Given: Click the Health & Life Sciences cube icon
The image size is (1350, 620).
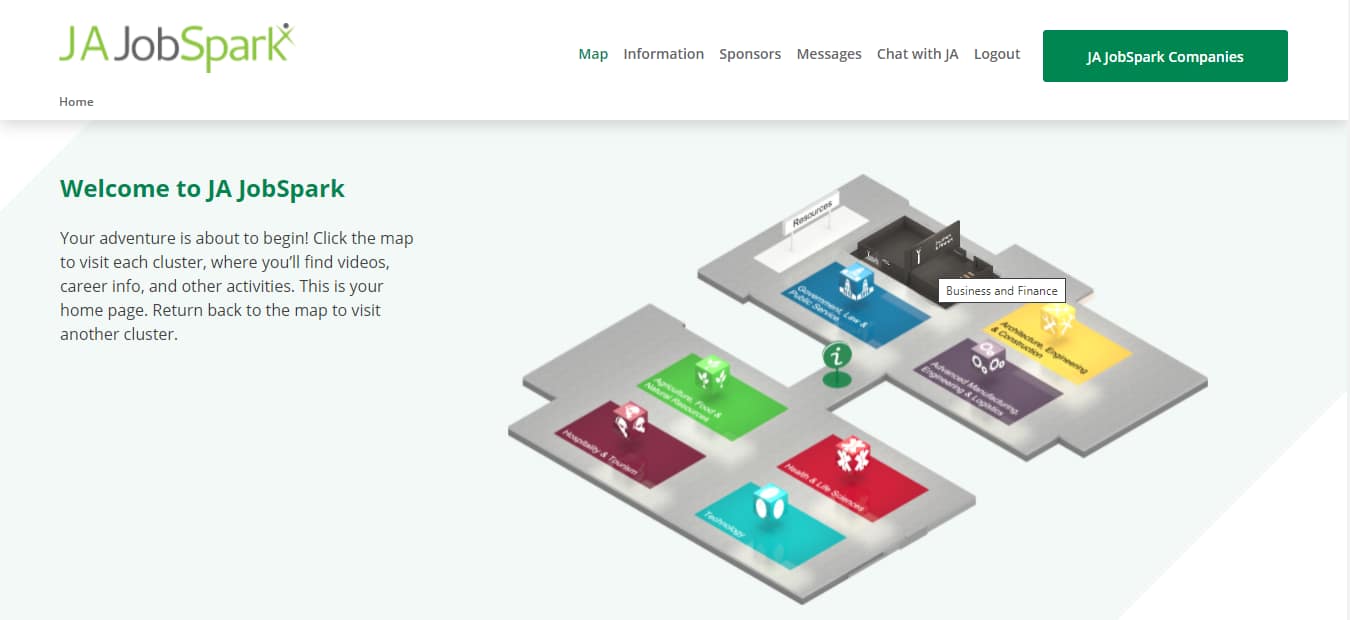Looking at the screenshot, I should pos(852,455).
